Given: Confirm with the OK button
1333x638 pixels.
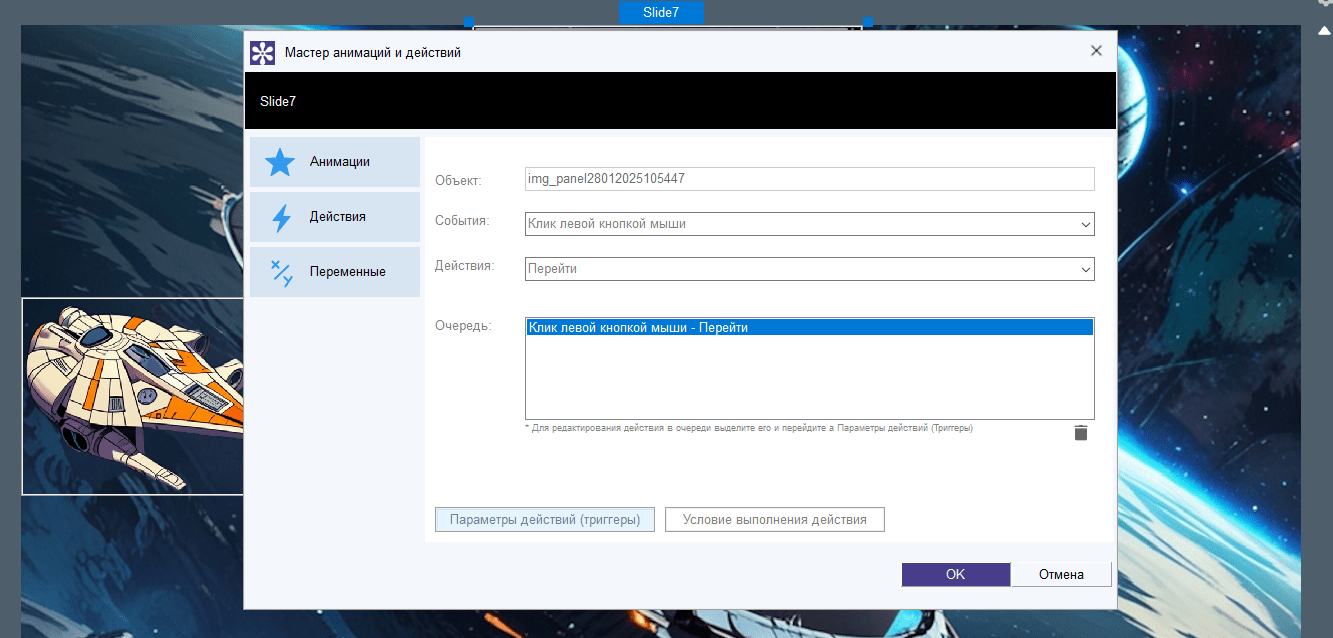Looking at the screenshot, I should 956,574.
